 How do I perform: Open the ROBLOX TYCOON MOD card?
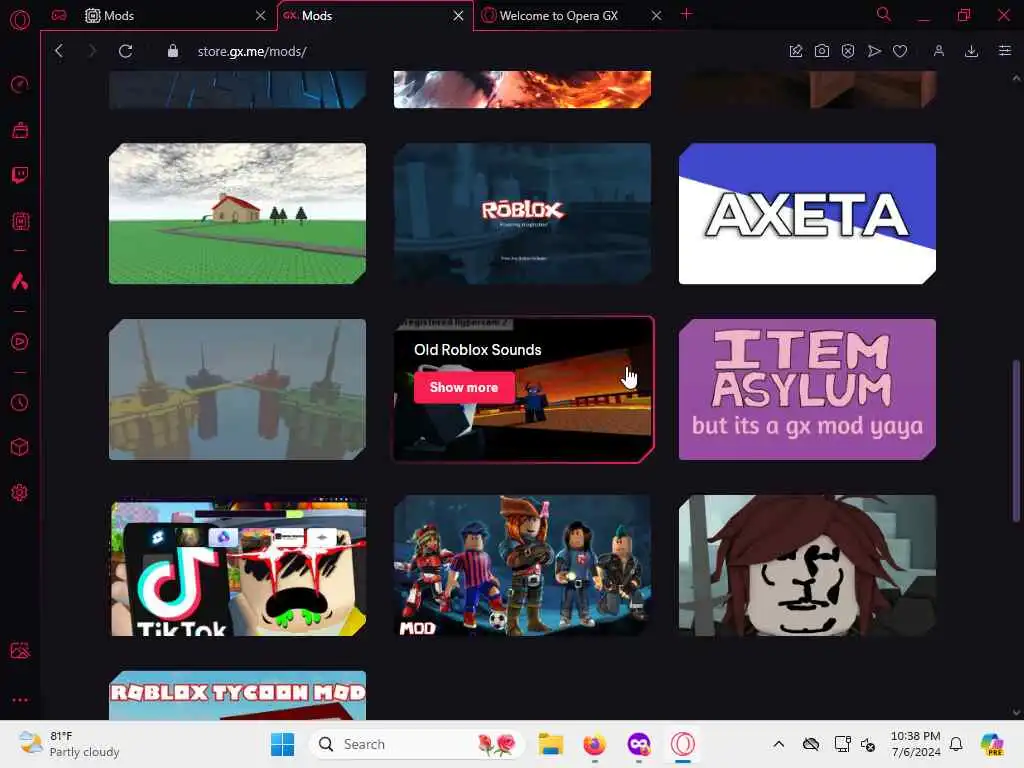pyautogui.click(x=237, y=695)
